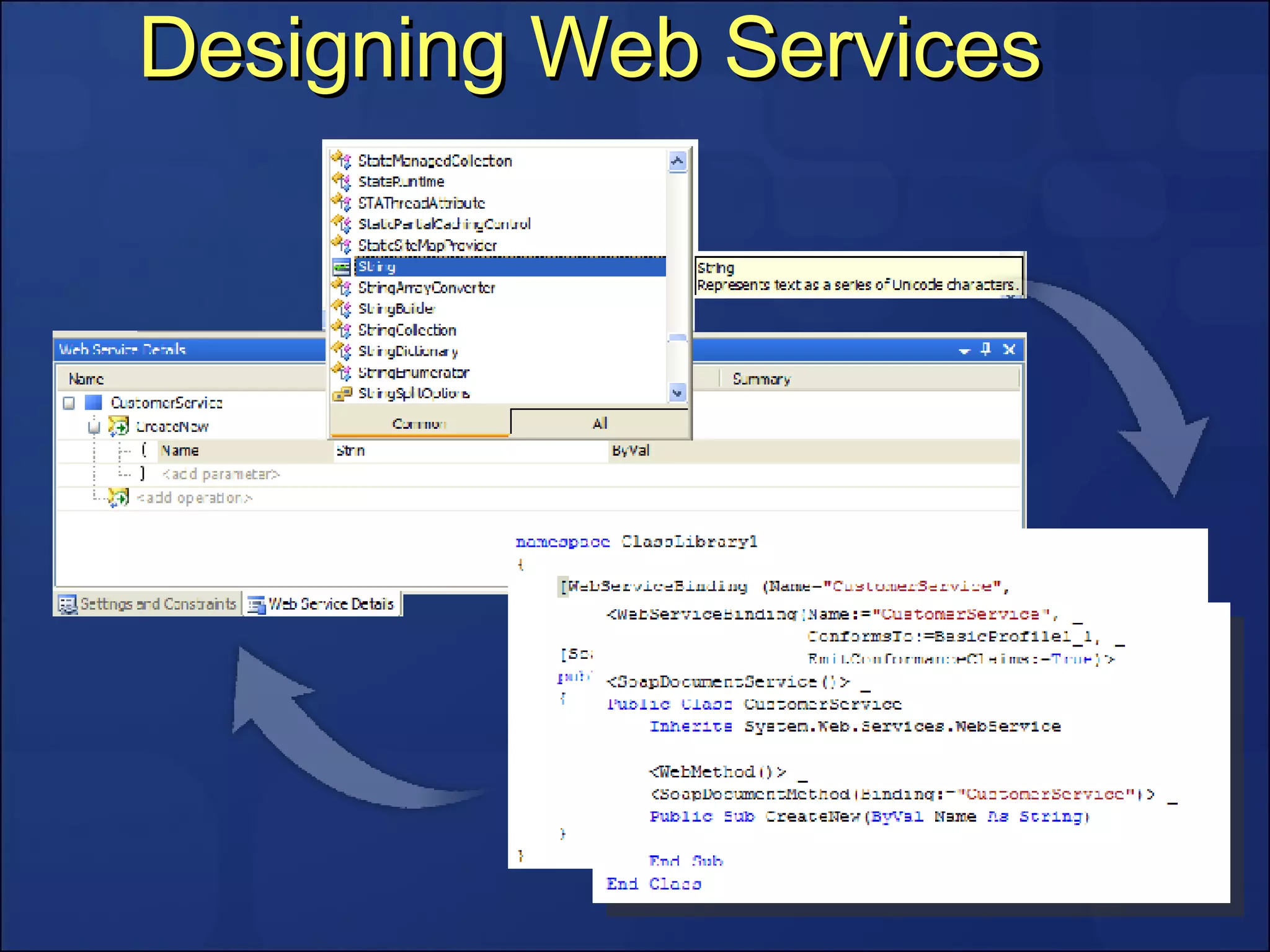Select the CreateNew operation row

click(x=172, y=426)
